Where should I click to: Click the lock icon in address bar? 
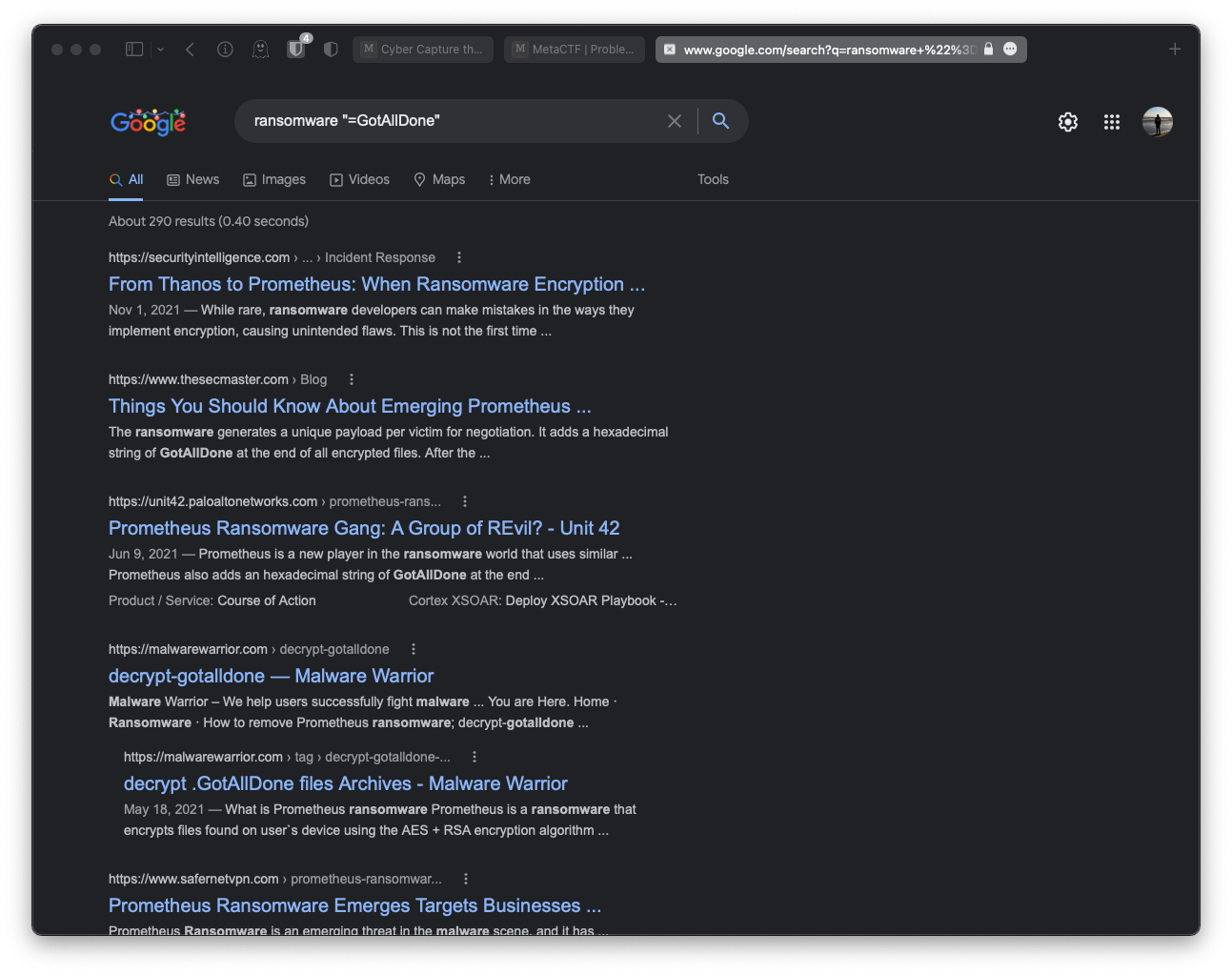pyautogui.click(x=988, y=49)
